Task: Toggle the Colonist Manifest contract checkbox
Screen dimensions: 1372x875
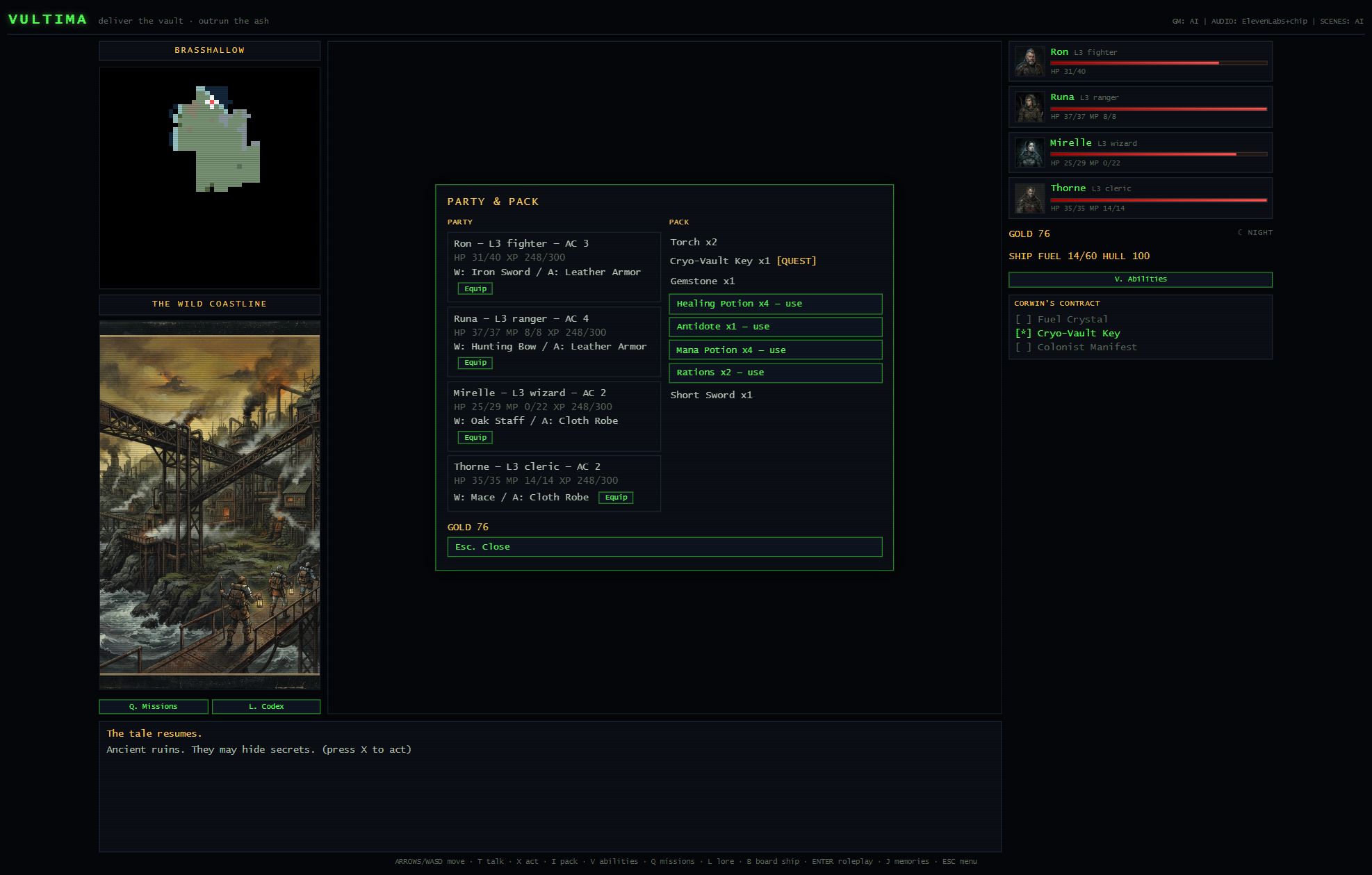Action: pos(1023,347)
